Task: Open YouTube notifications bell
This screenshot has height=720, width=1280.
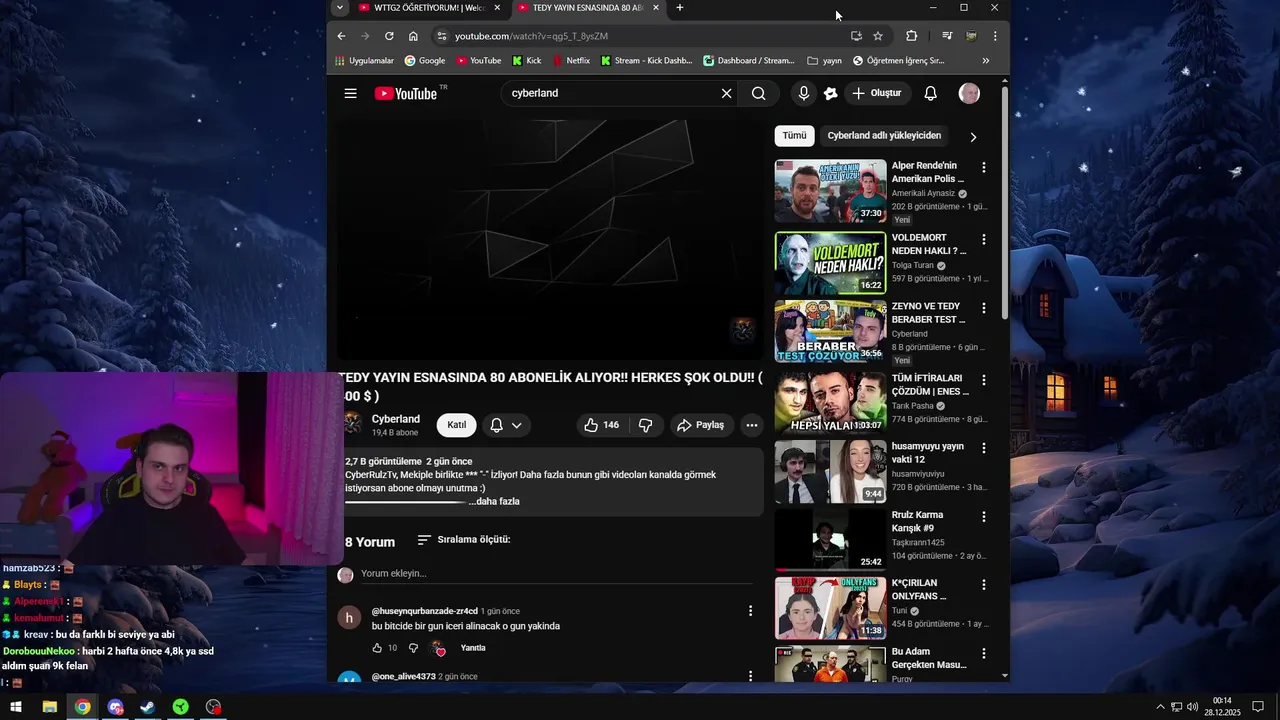Action: click(x=930, y=93)
